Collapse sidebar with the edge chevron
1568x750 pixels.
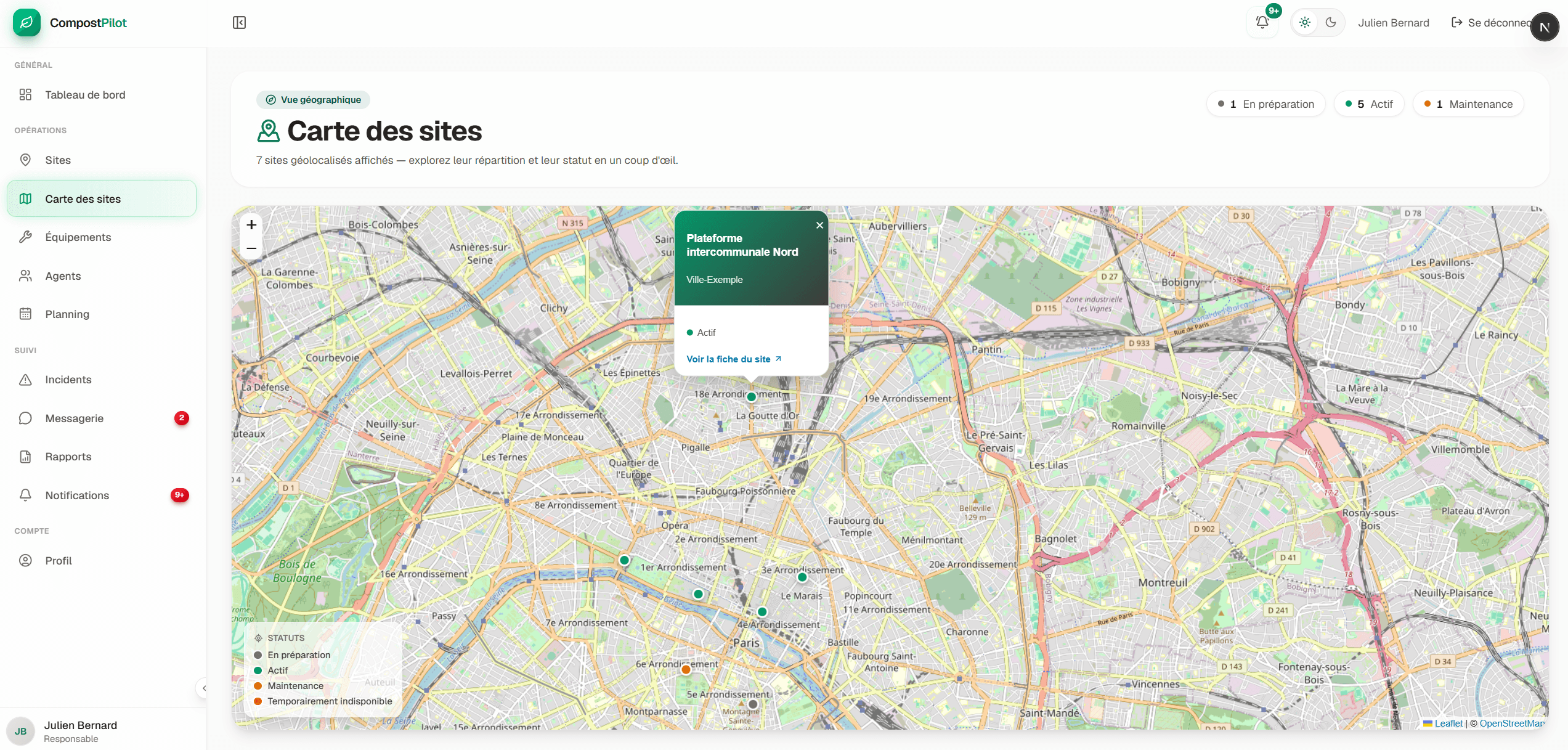click(203, 688)
